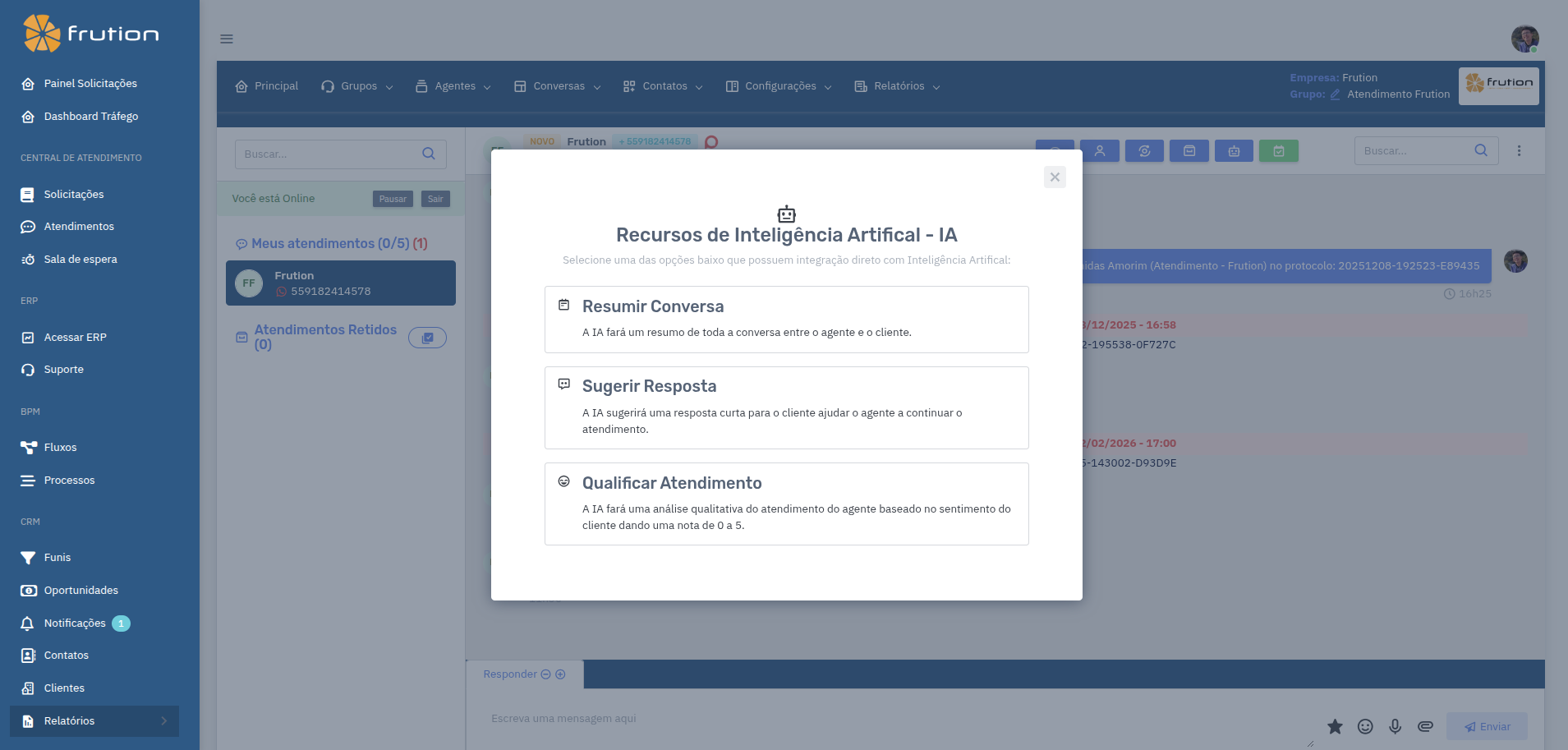The image size is (1568, 750).
Task: Open the emoji picker in the message bar
Action: pos(1365,726)
